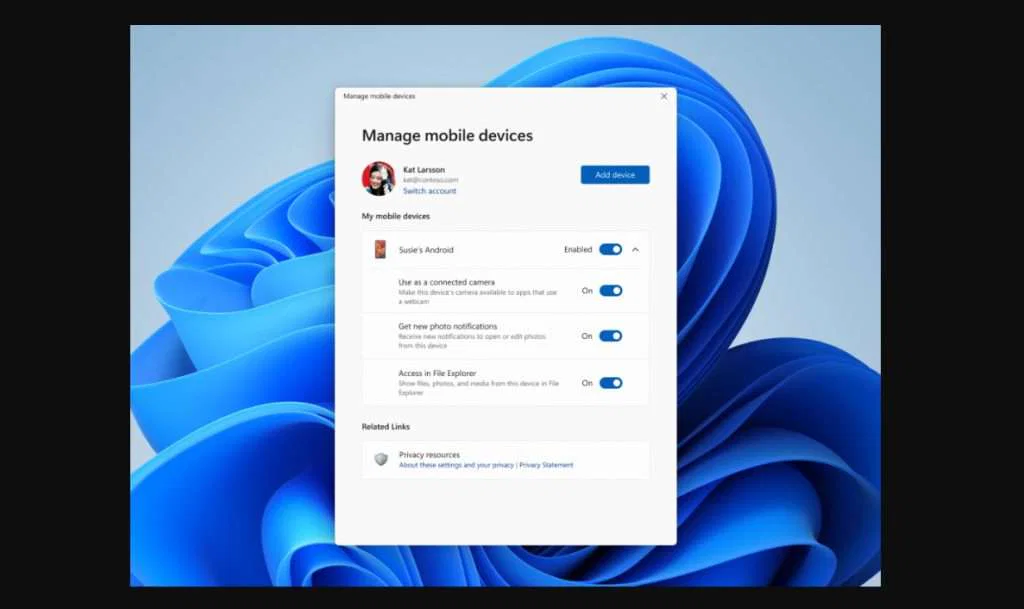1024x609 pixels.
Task: Open the Switch account link
Action: pyautogui.click(x=430, y=190)
